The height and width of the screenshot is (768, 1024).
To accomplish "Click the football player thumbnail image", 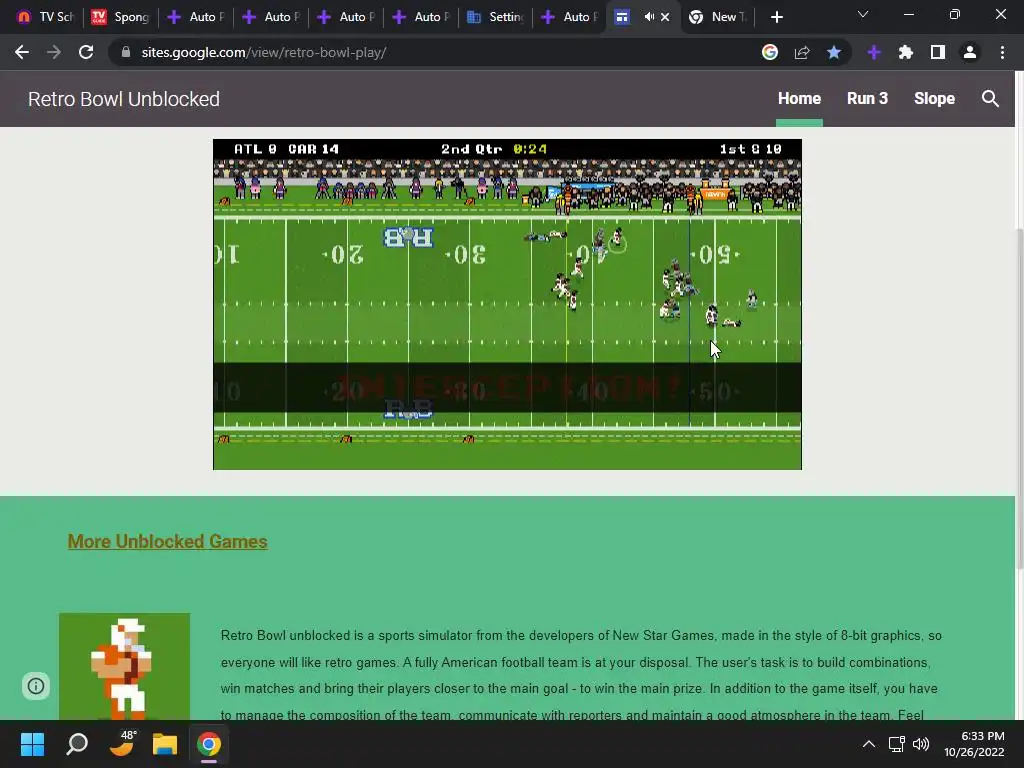I will 124,666.
